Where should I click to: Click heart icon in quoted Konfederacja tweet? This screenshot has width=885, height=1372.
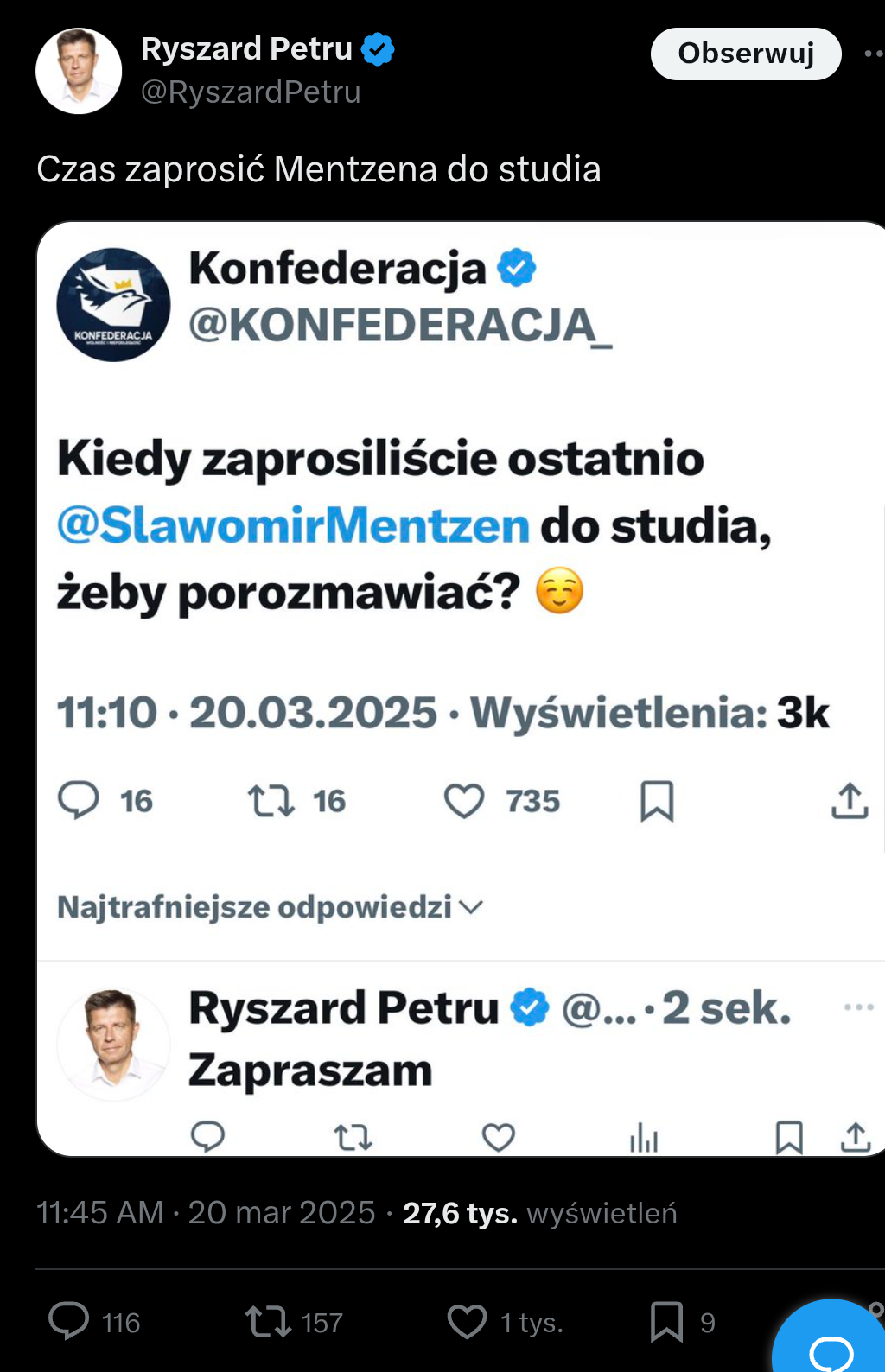pyautogui.click(x=464, y=801)
